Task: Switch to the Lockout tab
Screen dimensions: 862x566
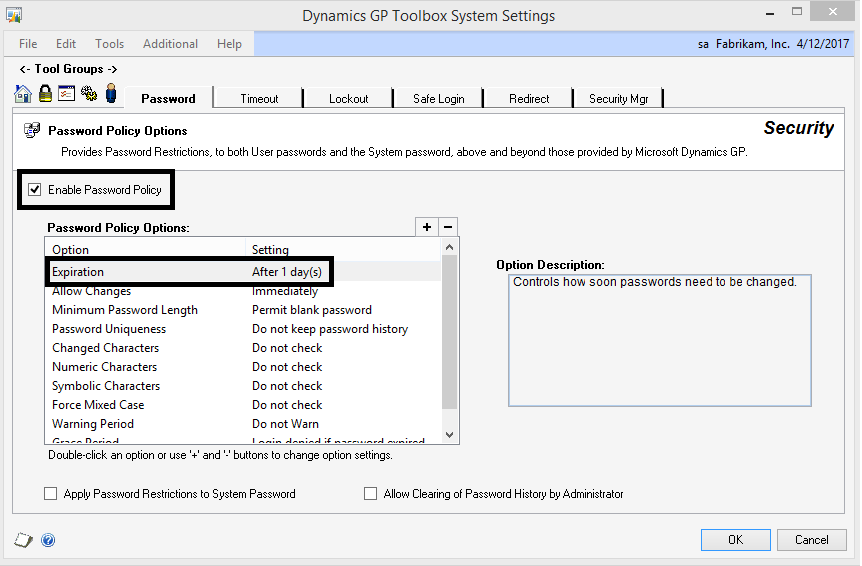Action: [349, 98]
